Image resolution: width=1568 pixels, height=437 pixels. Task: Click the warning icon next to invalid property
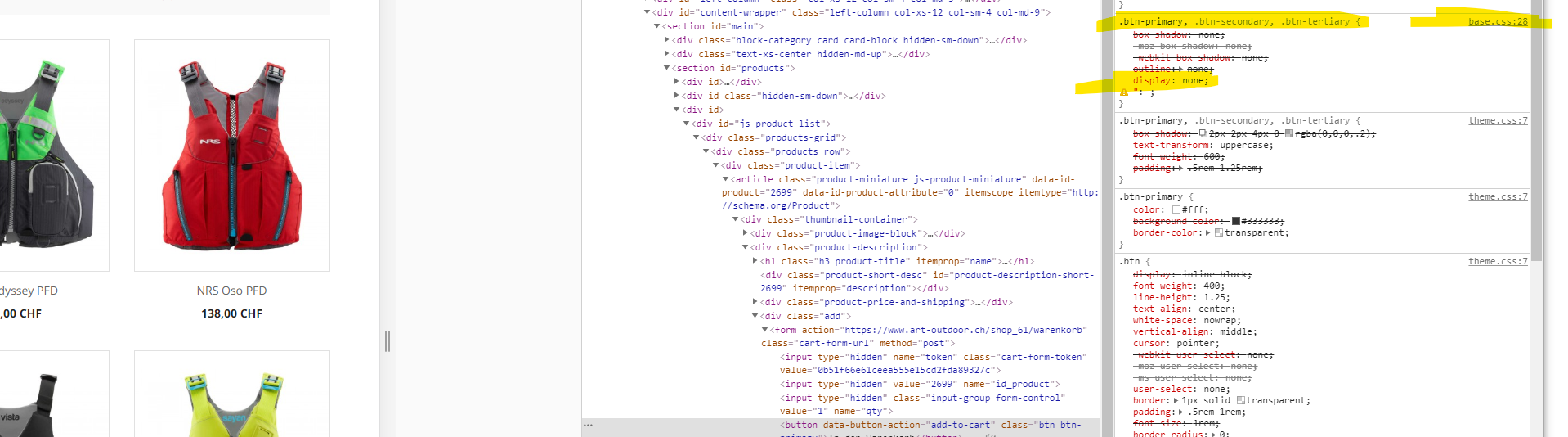pos(1124,92)
